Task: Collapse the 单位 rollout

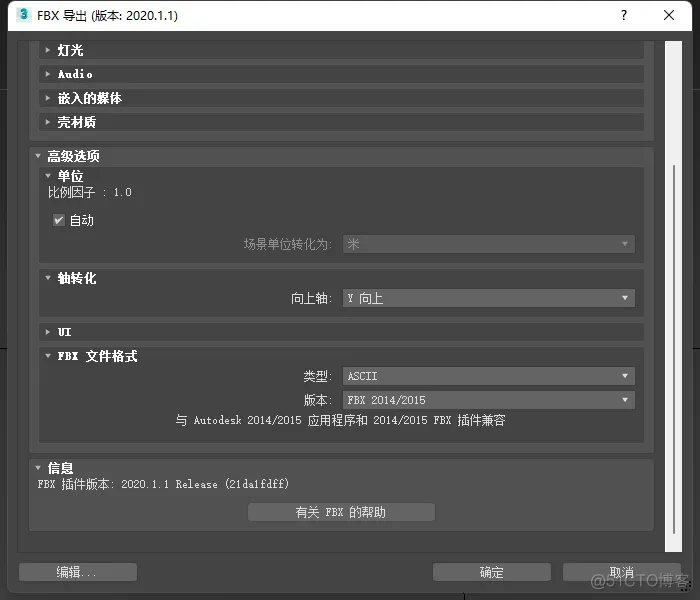Action: 341,176
